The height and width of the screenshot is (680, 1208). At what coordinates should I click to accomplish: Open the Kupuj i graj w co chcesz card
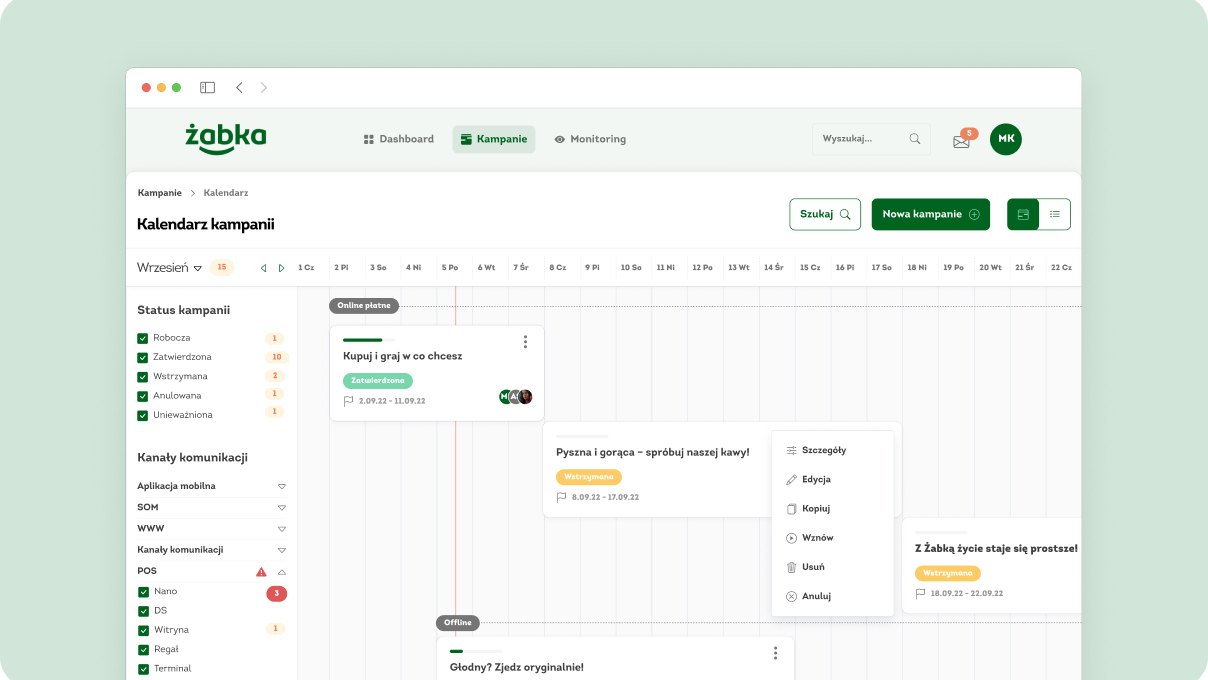pos(437,373)
